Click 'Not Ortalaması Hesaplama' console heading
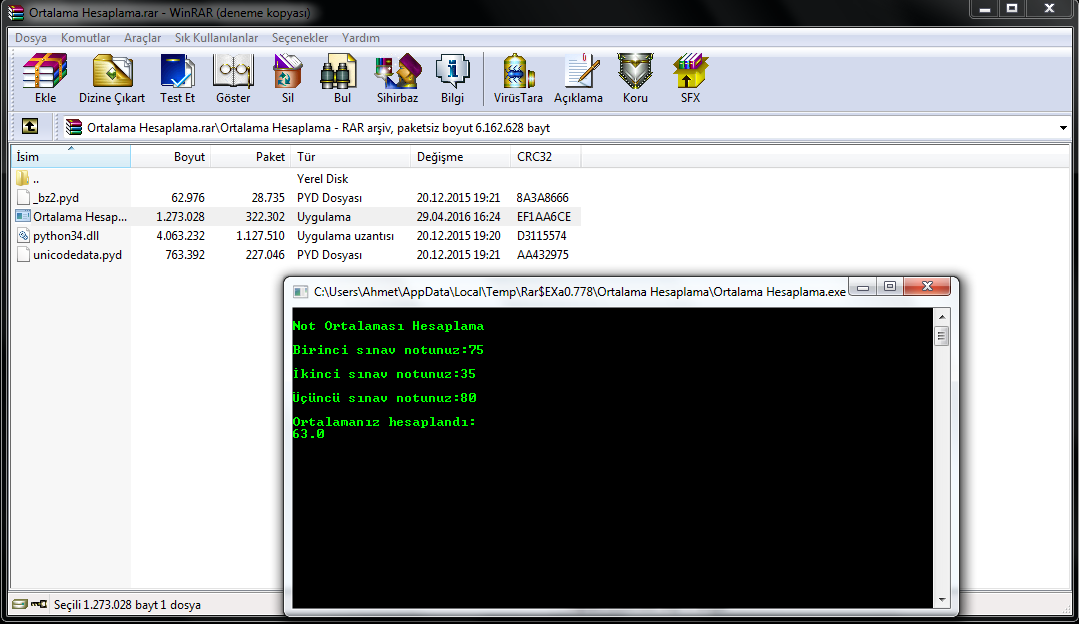1079x624 pixels. 388,326
